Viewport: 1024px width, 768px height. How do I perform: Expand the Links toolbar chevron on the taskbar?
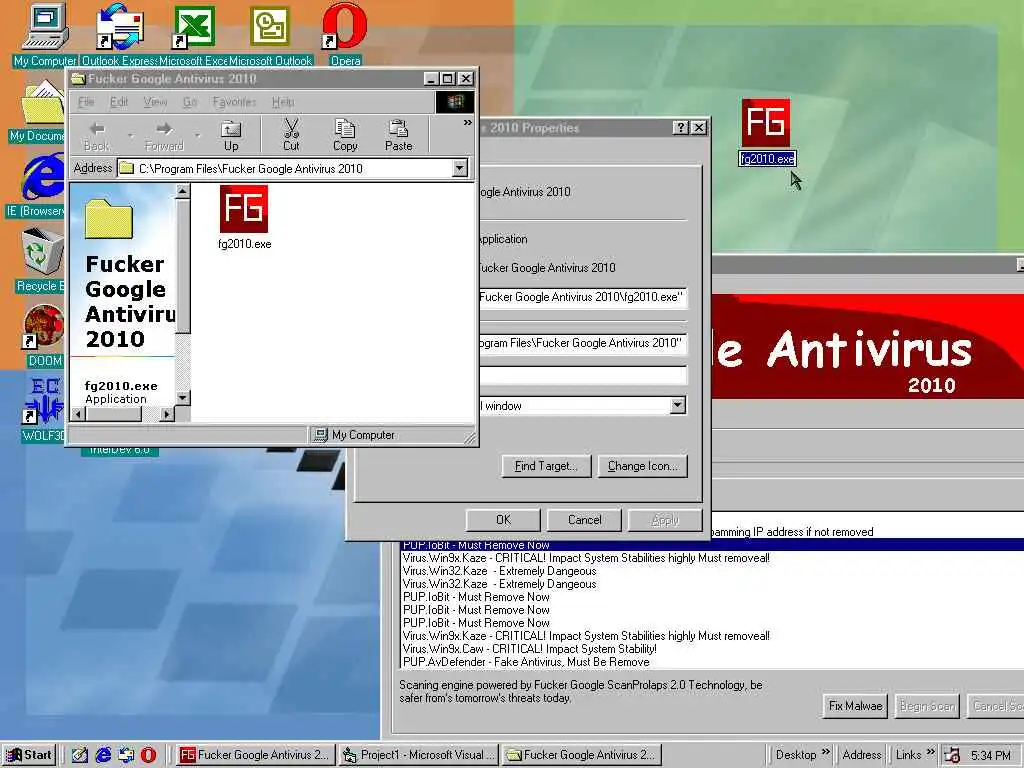(x=931, y=752)
